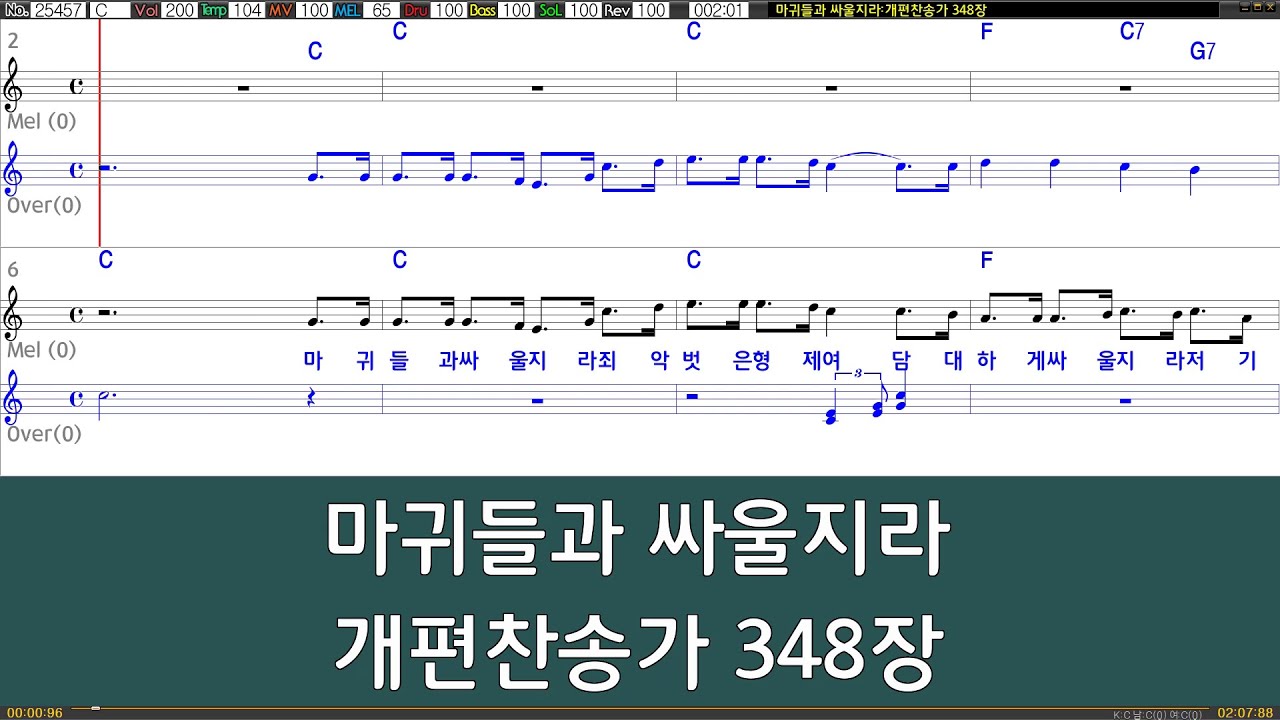The height and width of the screenshot is (720, 1280).
Task: Maximize the karaoke player window
Action: pos(1256,7)
